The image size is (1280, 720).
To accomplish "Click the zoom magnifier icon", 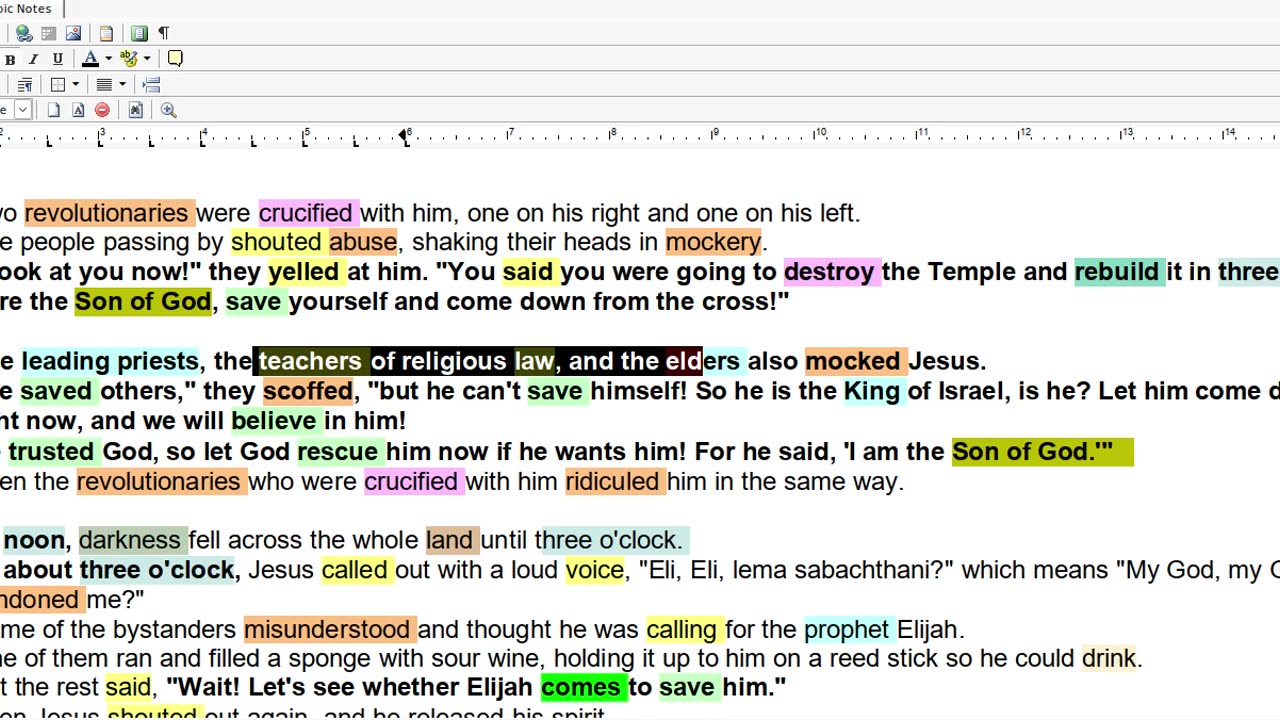I will point(168,110).
